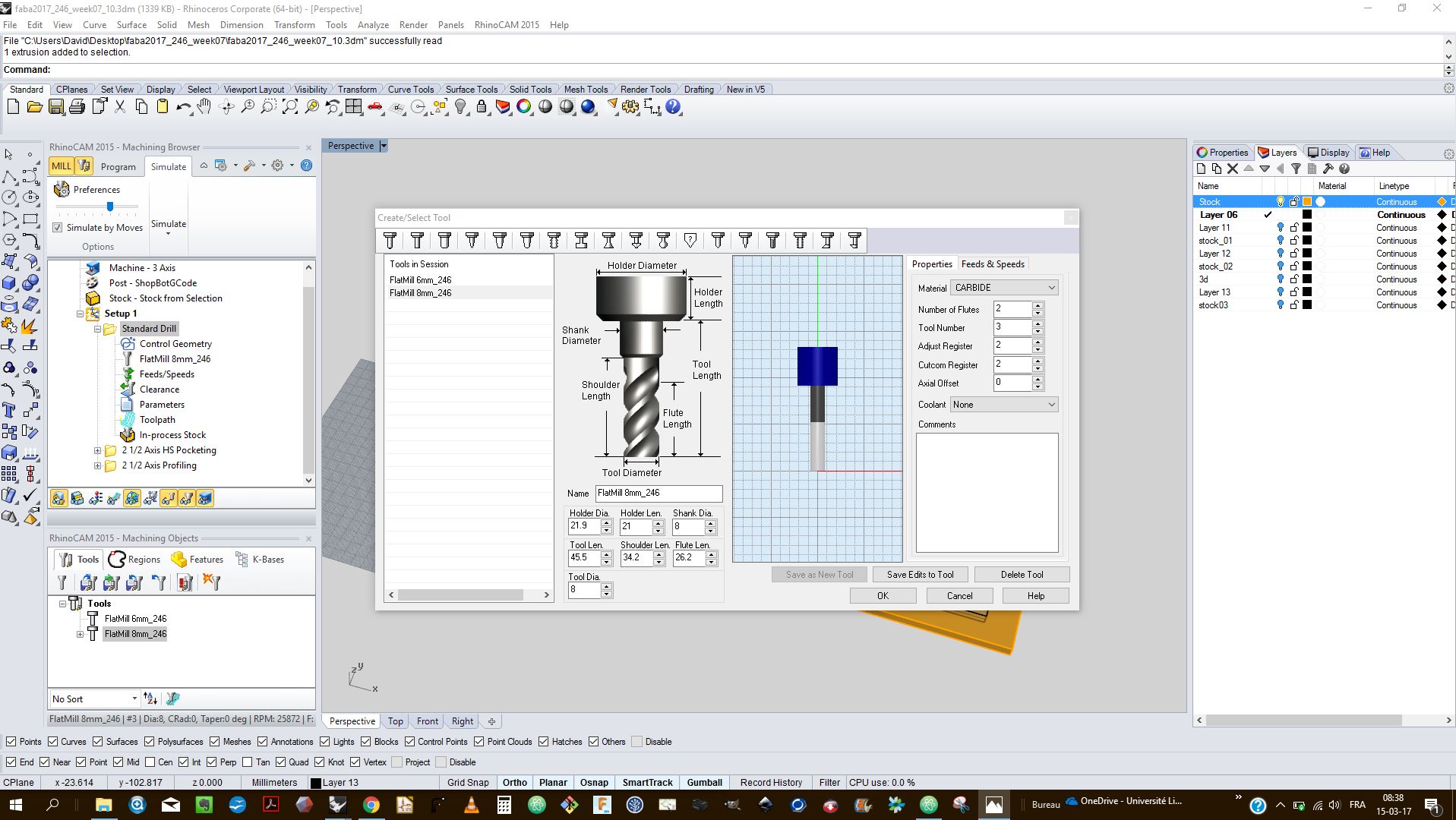The image size is (1456, 820).
Task: Open the Analyze menu
Action: tap(373, 25)
